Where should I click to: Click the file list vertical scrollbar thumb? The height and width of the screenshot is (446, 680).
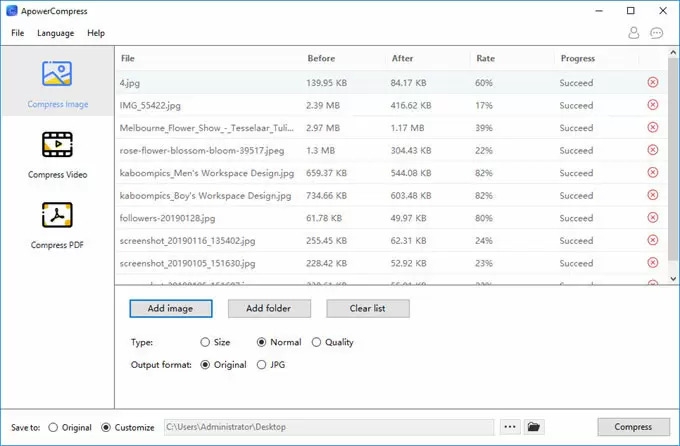tap(673, 159)
